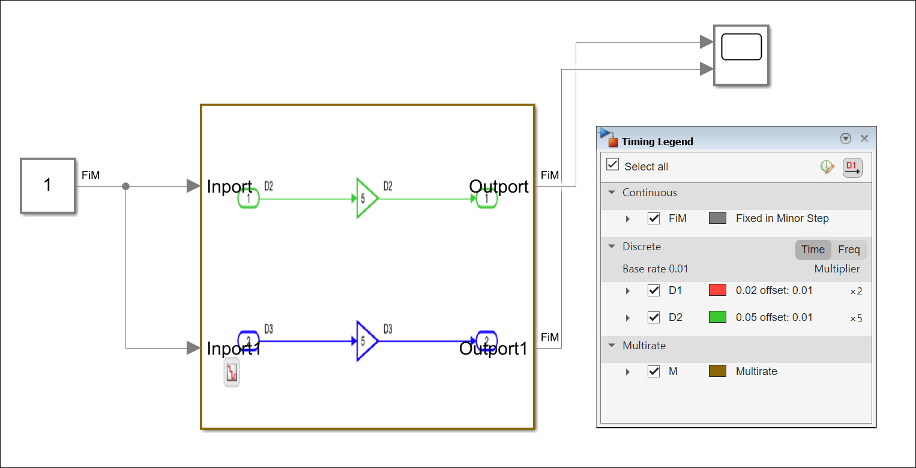Screen dimensions: 916x468
Task: Uncheck the D1 checkbox
Action: (654, 290)
